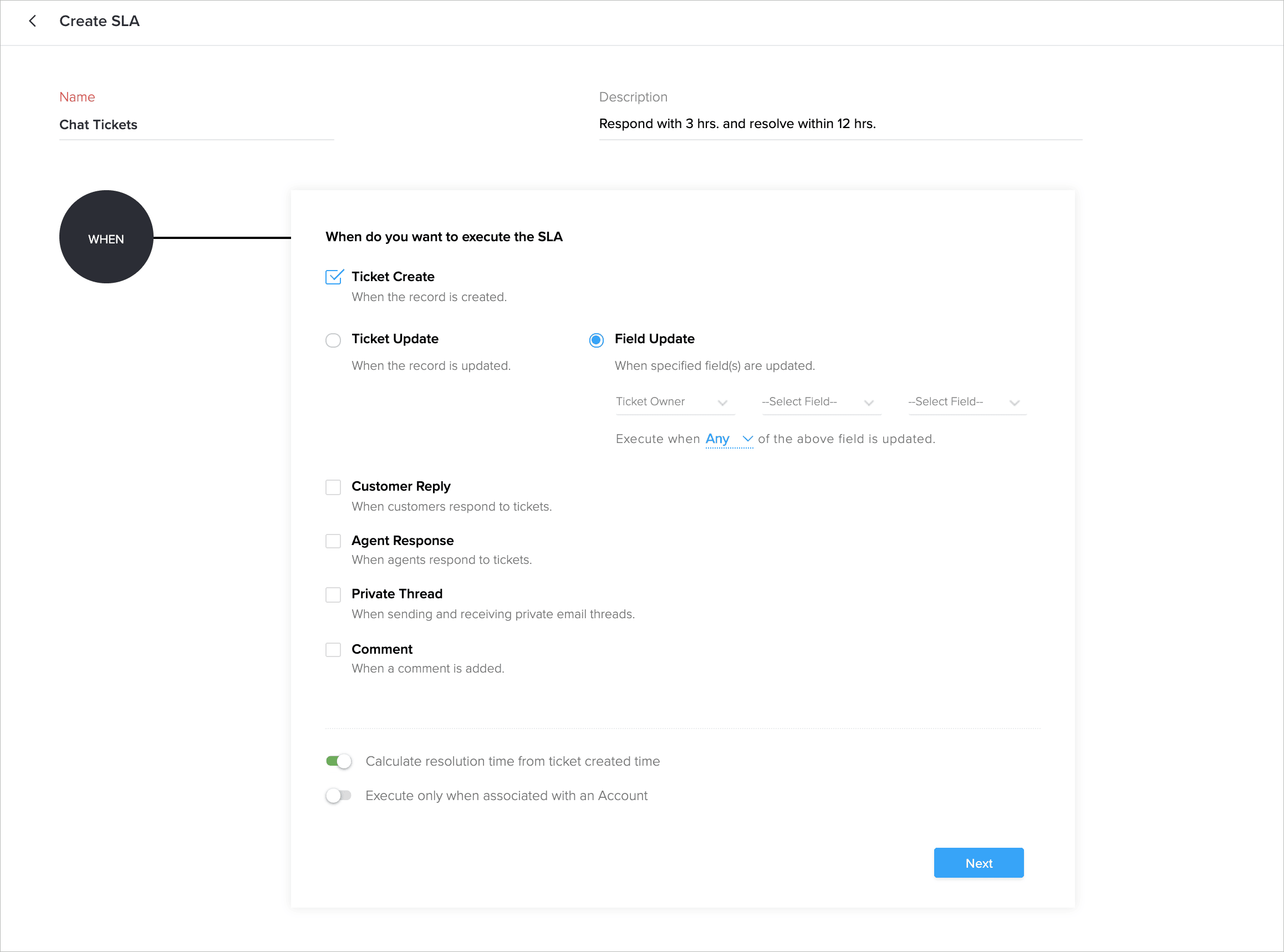This screenshot has width=1284, height=952.
Task: Enable the Customer Reply checkbox
Action: point(333,487)
